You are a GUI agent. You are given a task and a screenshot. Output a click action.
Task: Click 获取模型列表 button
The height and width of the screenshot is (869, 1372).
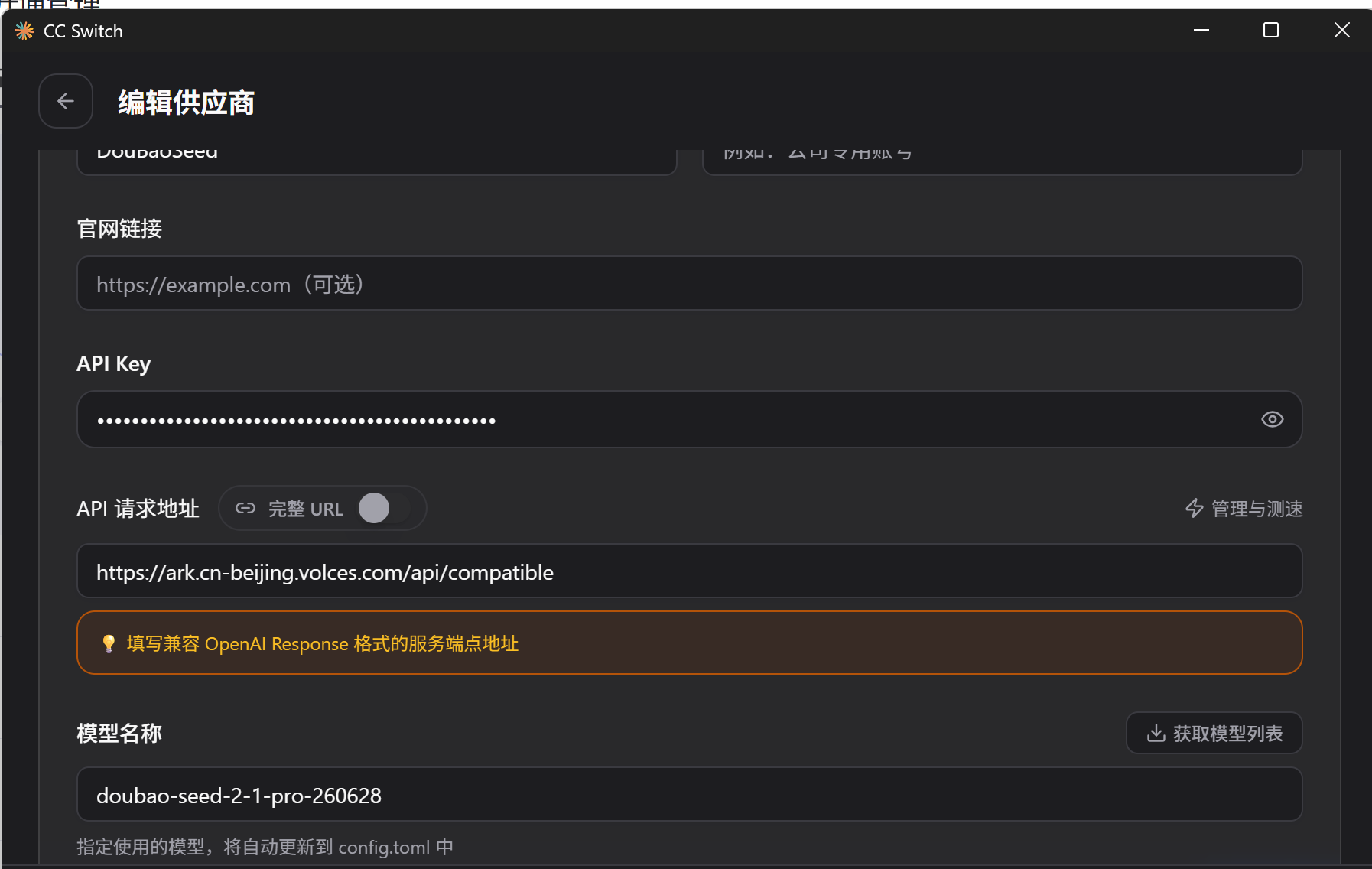pyautogui.click(x=1214, y=733)
